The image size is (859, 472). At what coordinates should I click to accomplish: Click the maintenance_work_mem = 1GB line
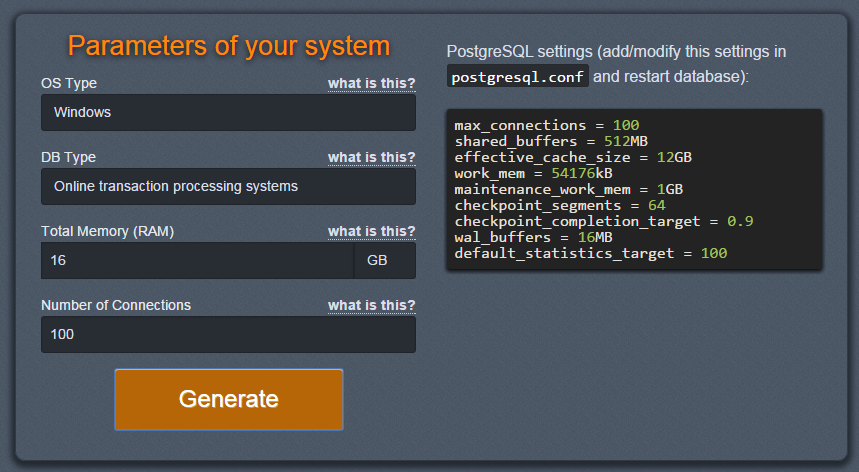click(x=569, y=189)
